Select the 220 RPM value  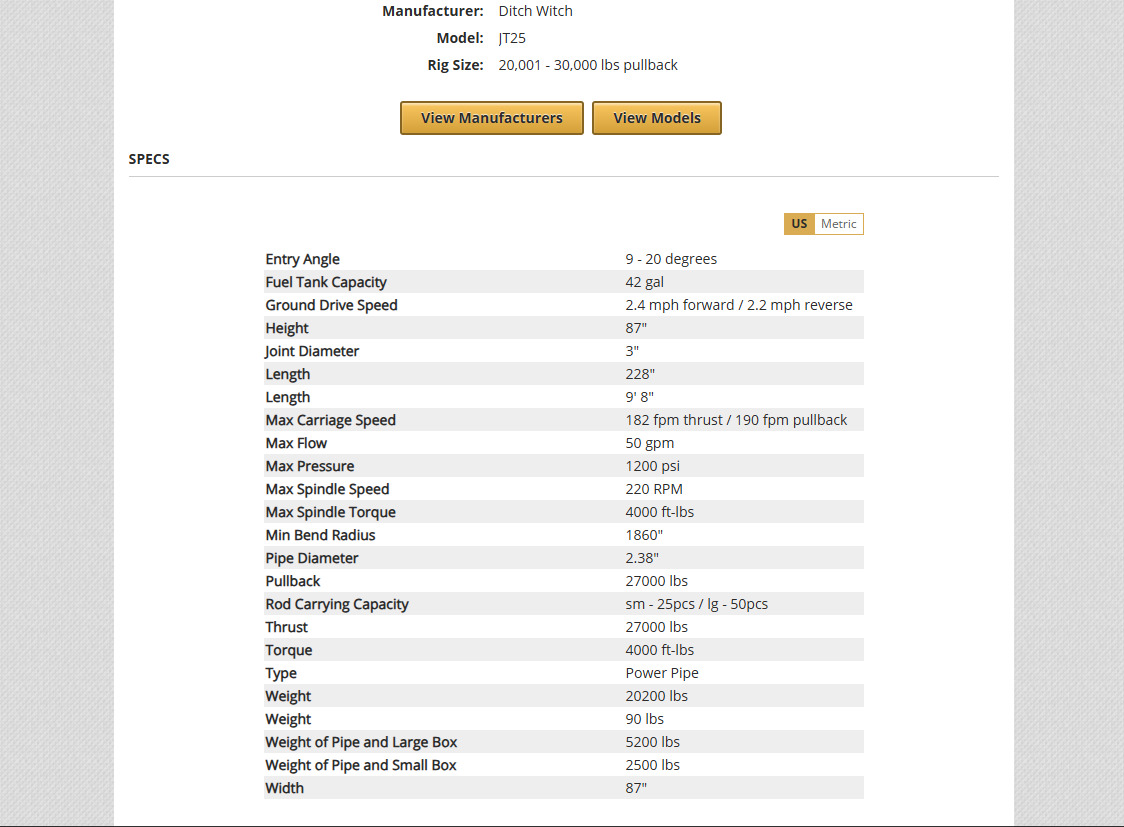pos(654,489)
